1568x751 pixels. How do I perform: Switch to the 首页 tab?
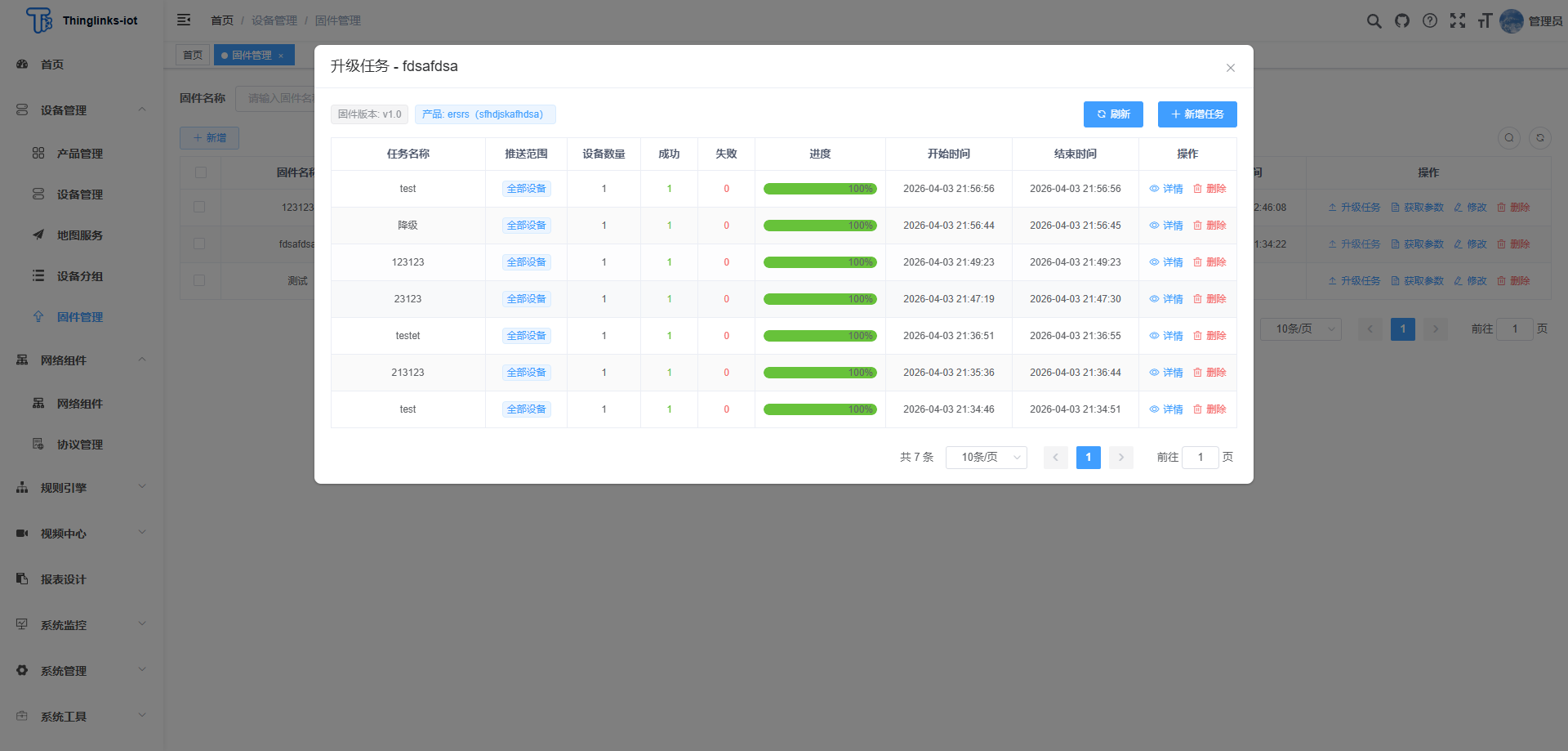[193, 56]
